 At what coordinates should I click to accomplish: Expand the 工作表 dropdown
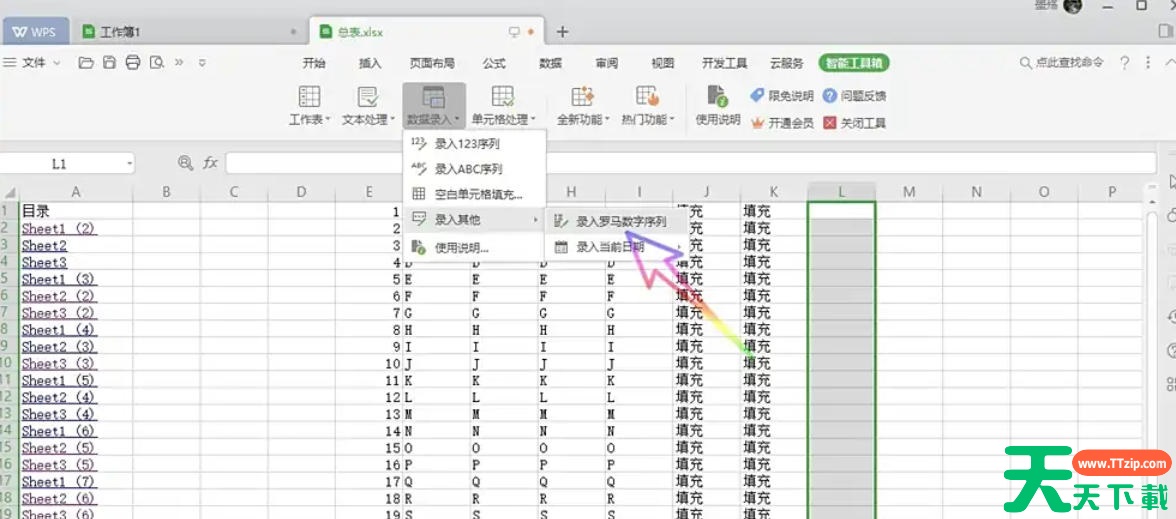(310, 119)
